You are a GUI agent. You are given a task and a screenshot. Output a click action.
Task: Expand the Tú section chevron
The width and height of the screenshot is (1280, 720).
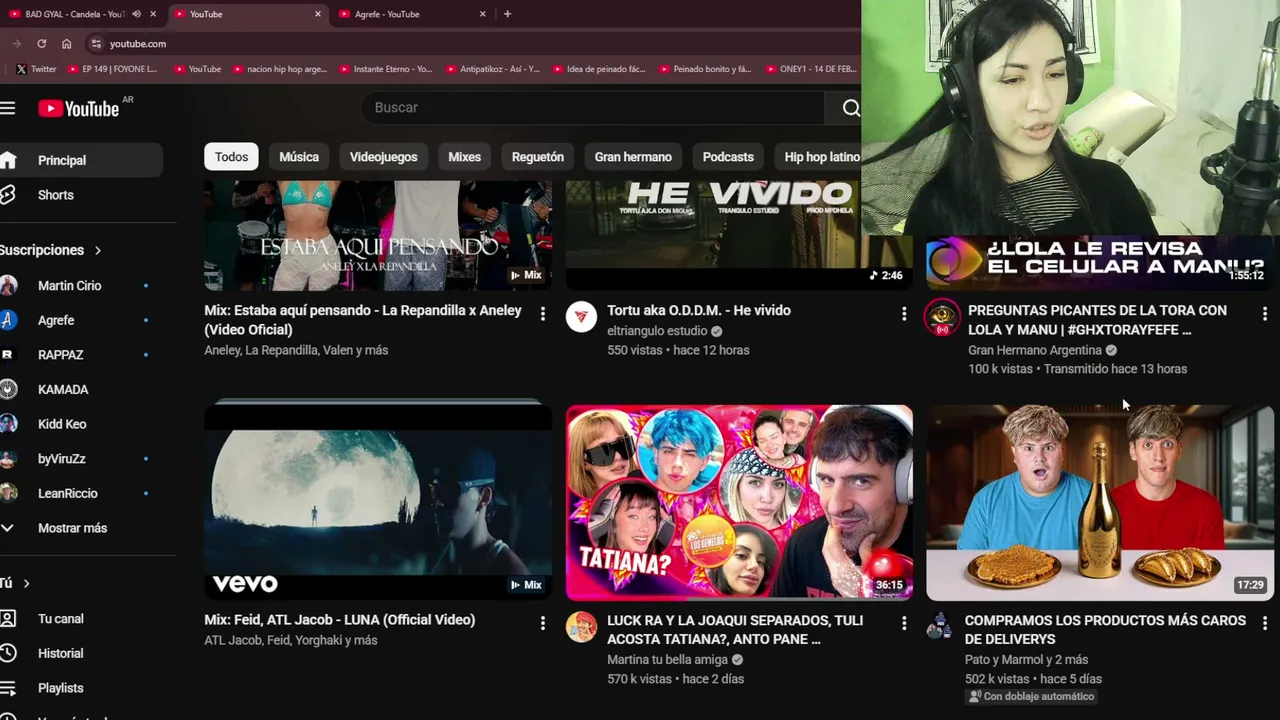[x=26, y=583]
